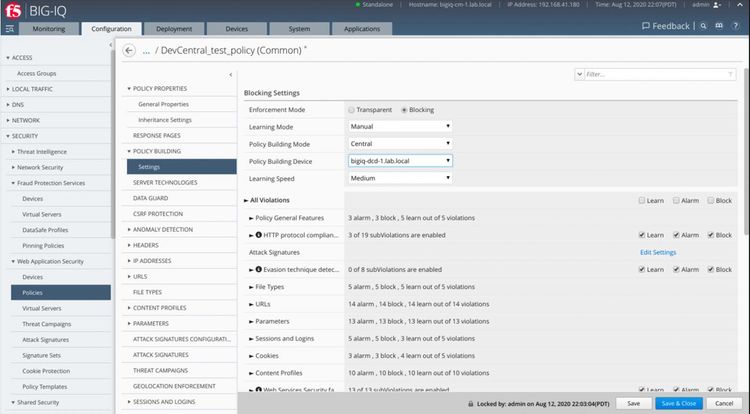Click info icon beside HTTP protocol compliance
Image resolution: width=750 pixels, height=414 pixels.
click(x=259, y=235)
